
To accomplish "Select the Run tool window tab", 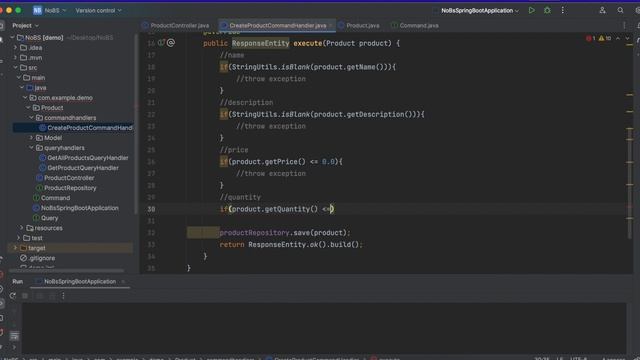I will (18, 281).
